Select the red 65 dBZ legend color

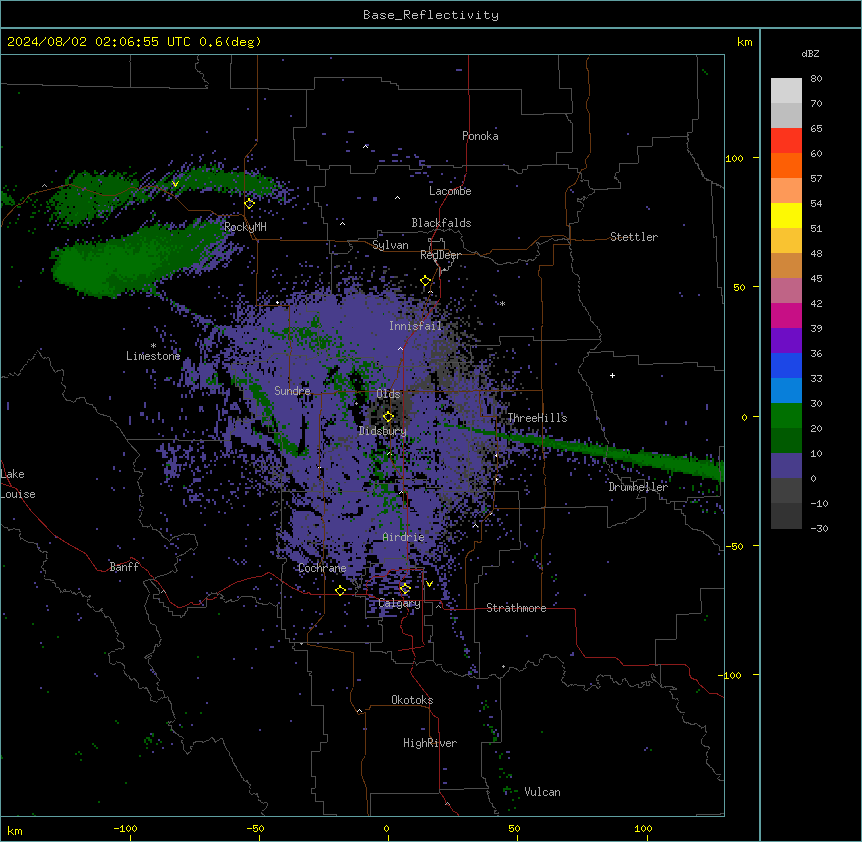coord(786,140)
